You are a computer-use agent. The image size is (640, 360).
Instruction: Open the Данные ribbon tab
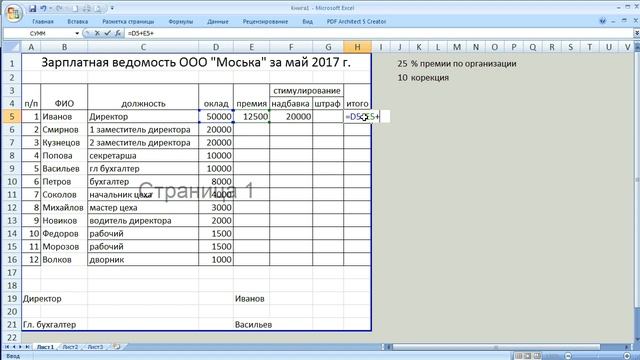[x=218, y=22]
